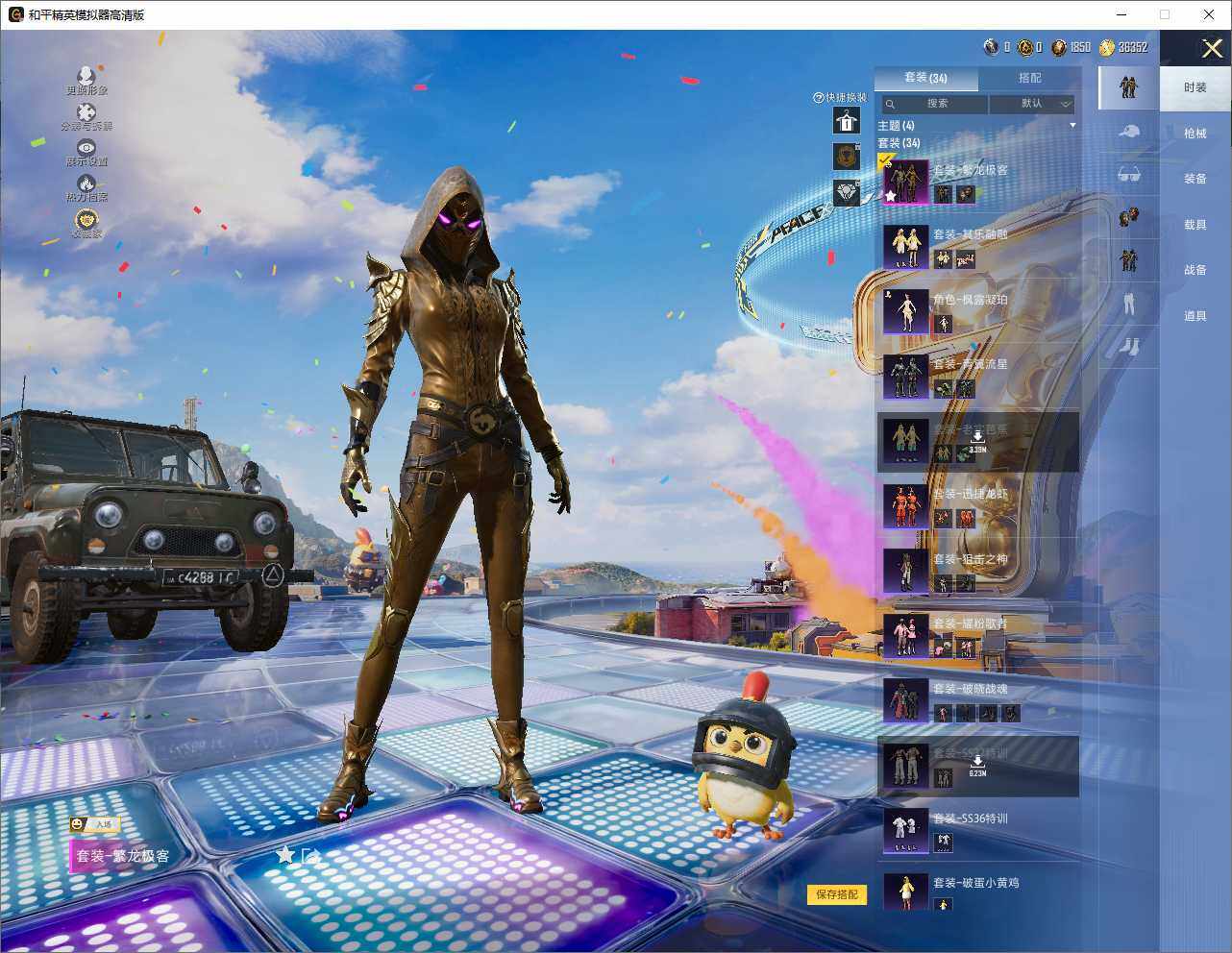Open the 默认 sort dropdown

[1033, 104]
